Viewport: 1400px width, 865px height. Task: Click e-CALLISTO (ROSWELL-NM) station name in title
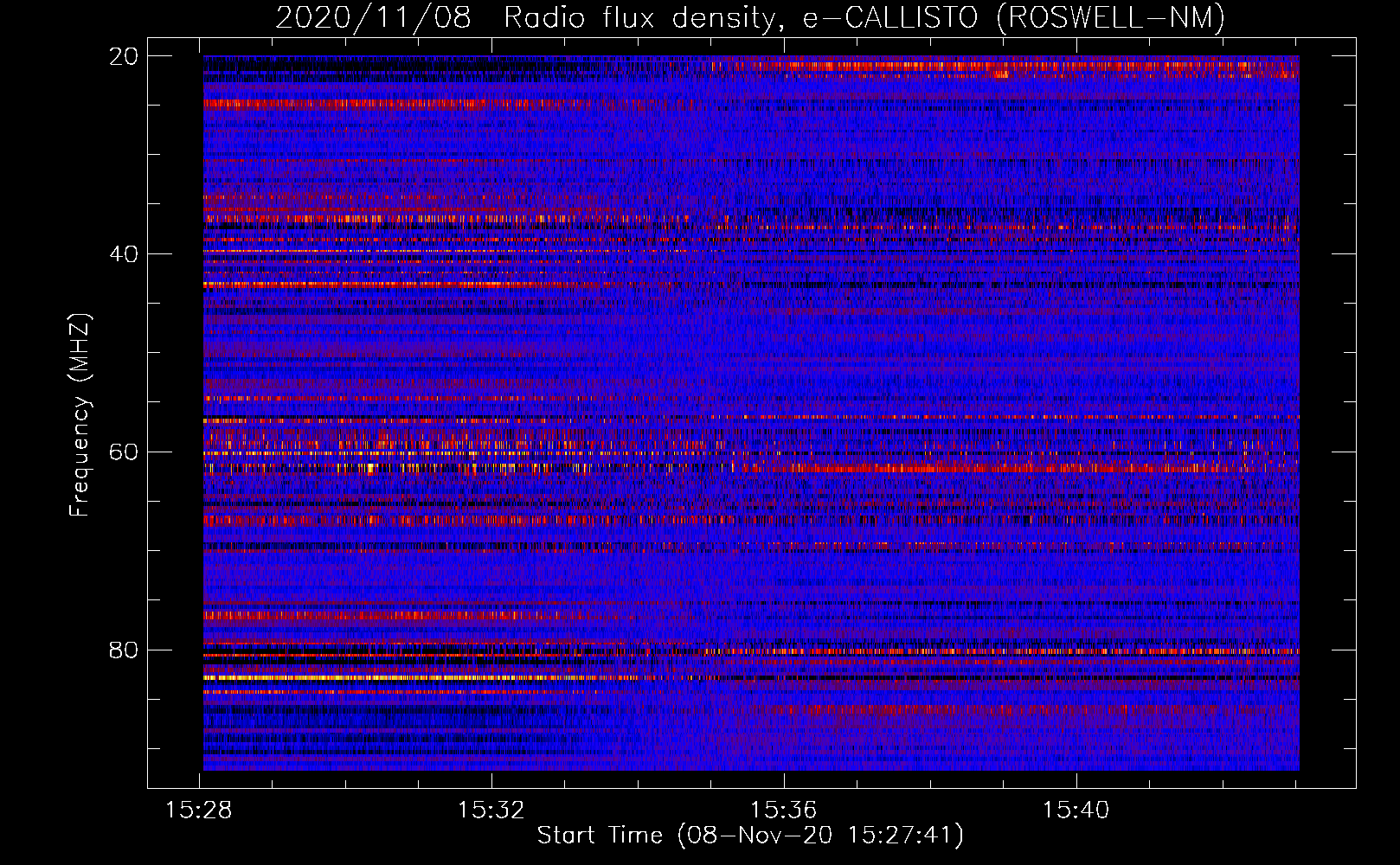pos(1013,18)
